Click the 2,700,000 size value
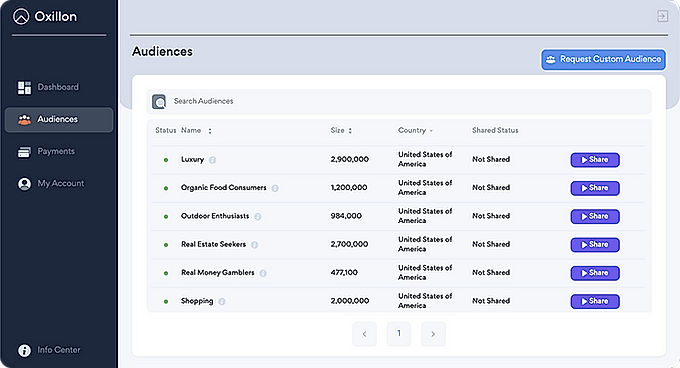This screenshot has height=368, width=680. point(349,244)
